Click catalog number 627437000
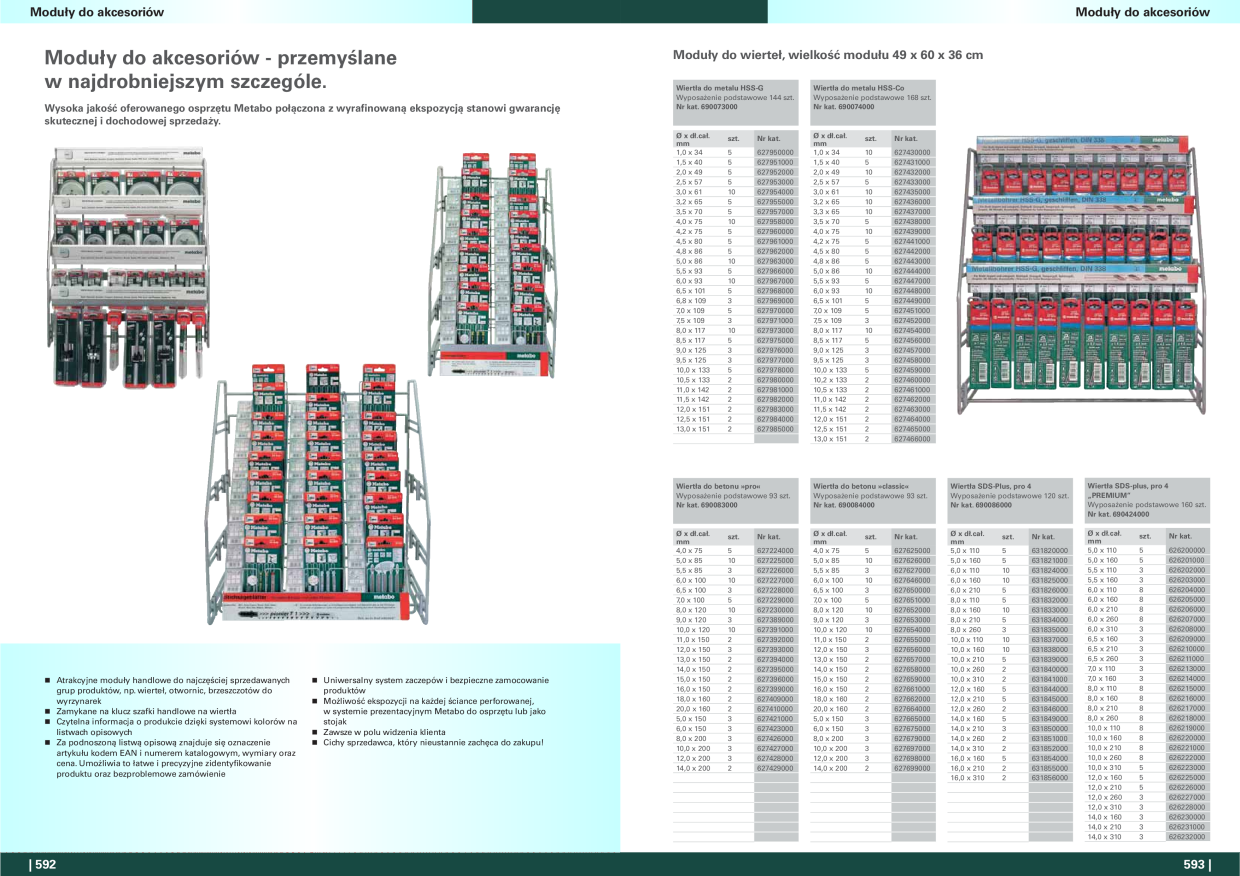Viewport: 1240px width, 876px height. tap(912, 212)
